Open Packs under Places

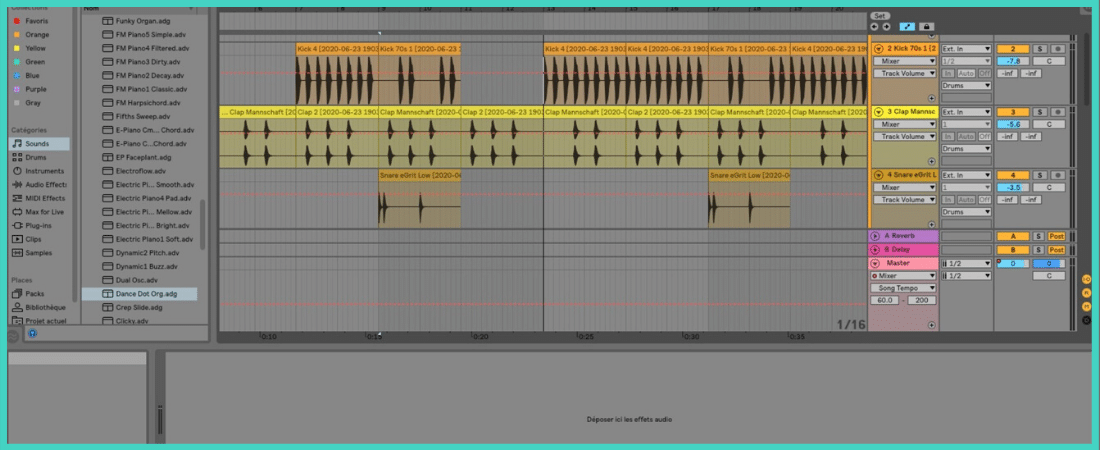35,294
